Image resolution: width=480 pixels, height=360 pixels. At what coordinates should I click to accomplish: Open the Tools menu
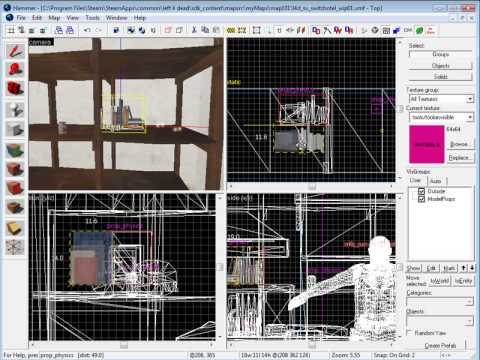[92, 18]
